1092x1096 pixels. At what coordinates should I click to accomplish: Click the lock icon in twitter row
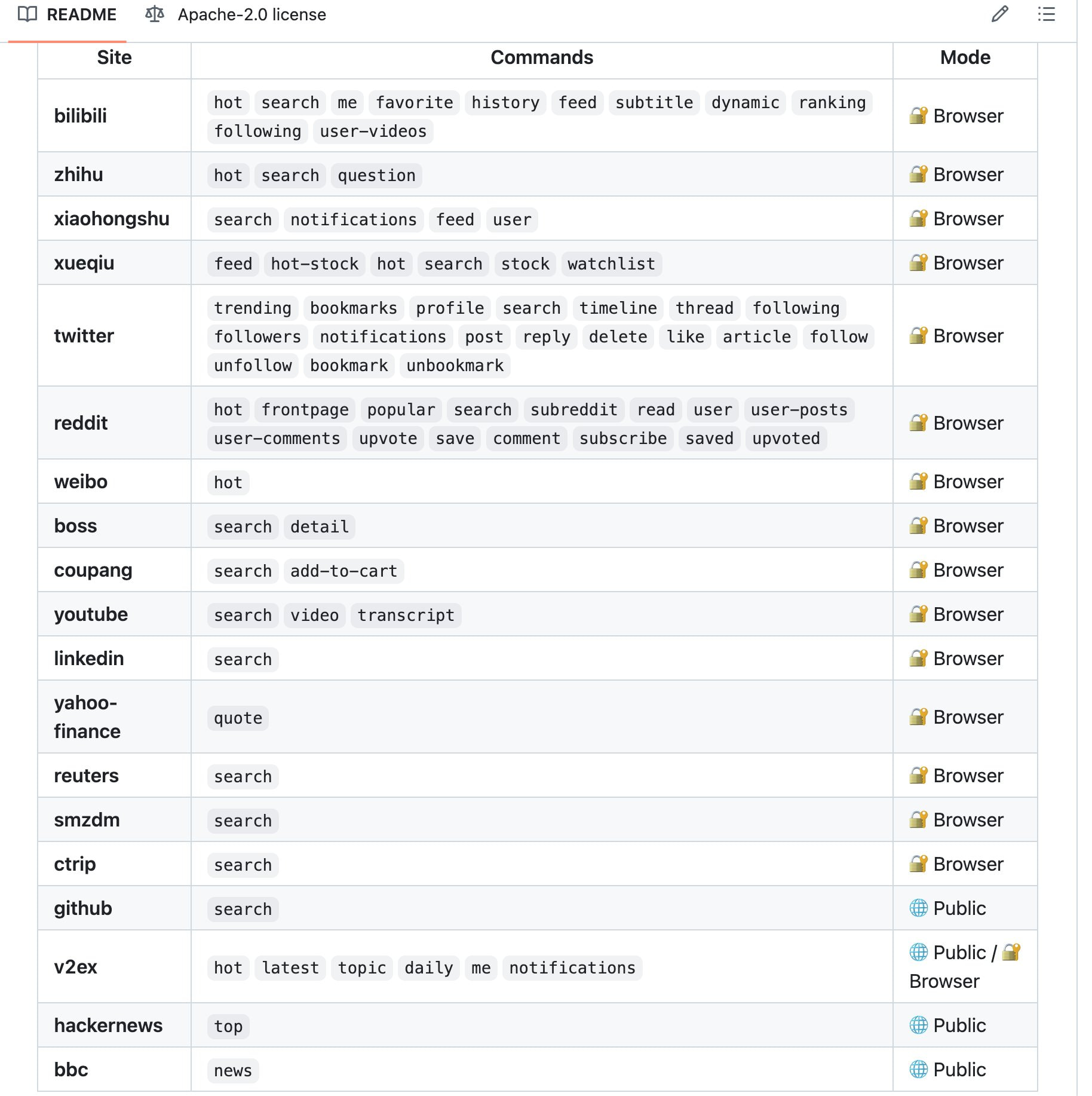tap(918, 335)
